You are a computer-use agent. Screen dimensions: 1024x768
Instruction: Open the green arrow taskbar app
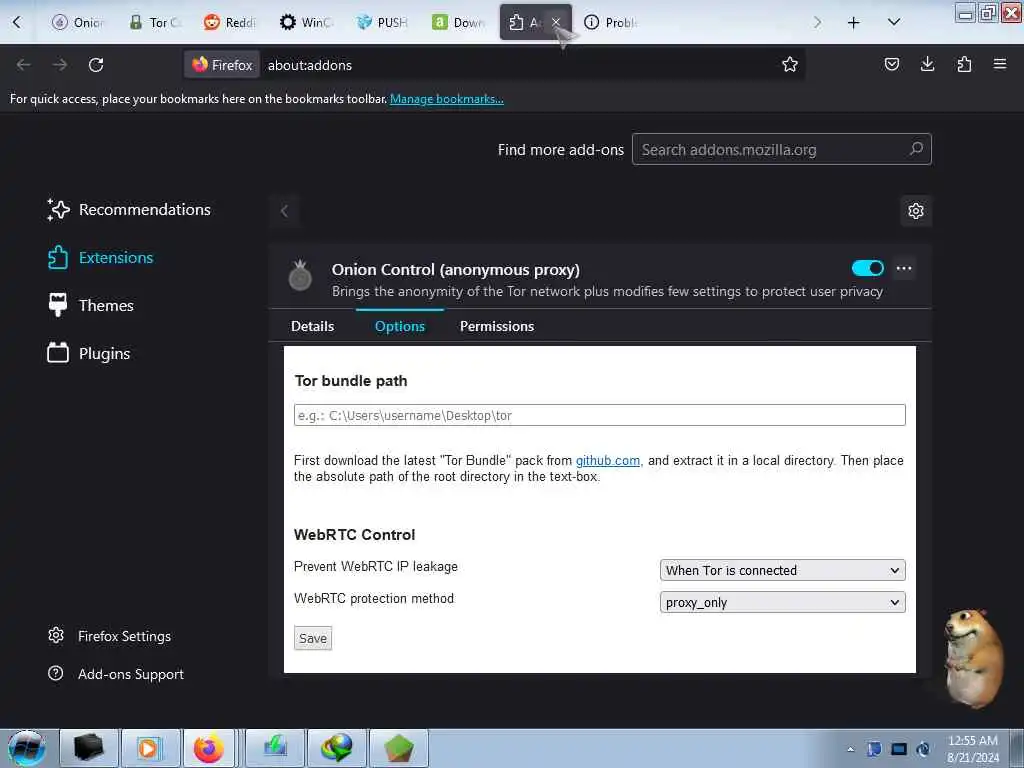pos(275,748)
